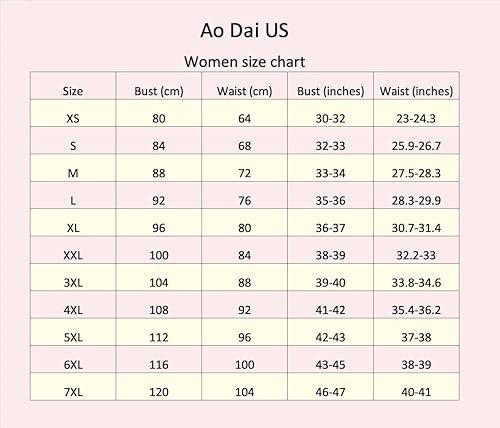Click the Ao Dai US title

click(x=244, y=30)
